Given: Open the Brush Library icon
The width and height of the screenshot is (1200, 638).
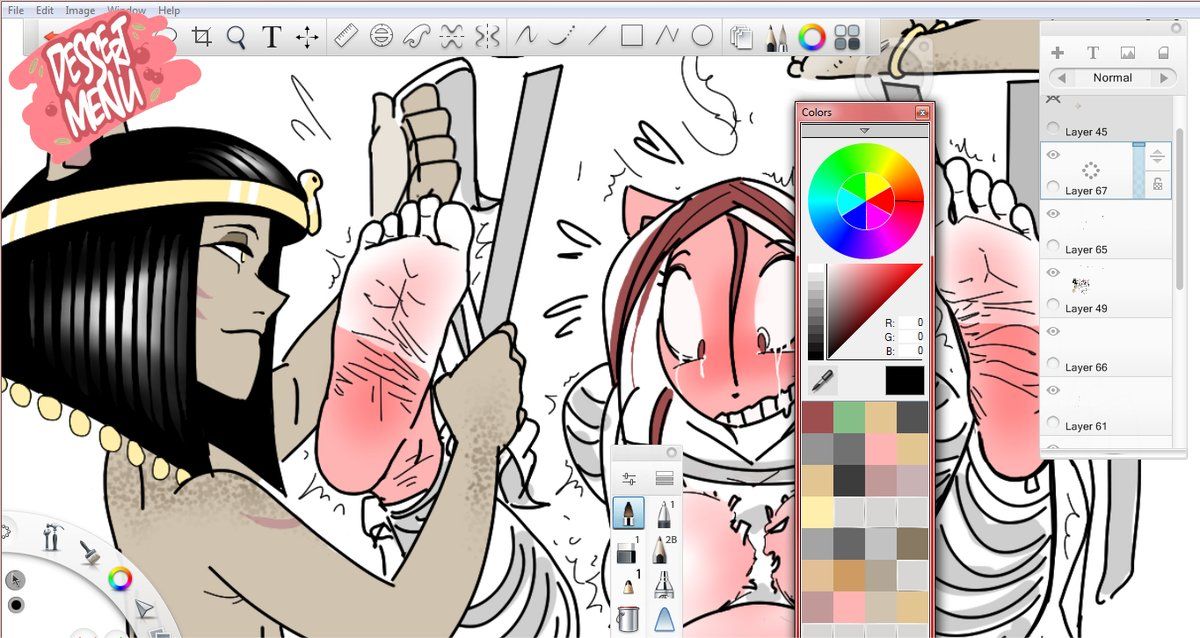Looking at the screenshot, I should click(x=664, y=480).
